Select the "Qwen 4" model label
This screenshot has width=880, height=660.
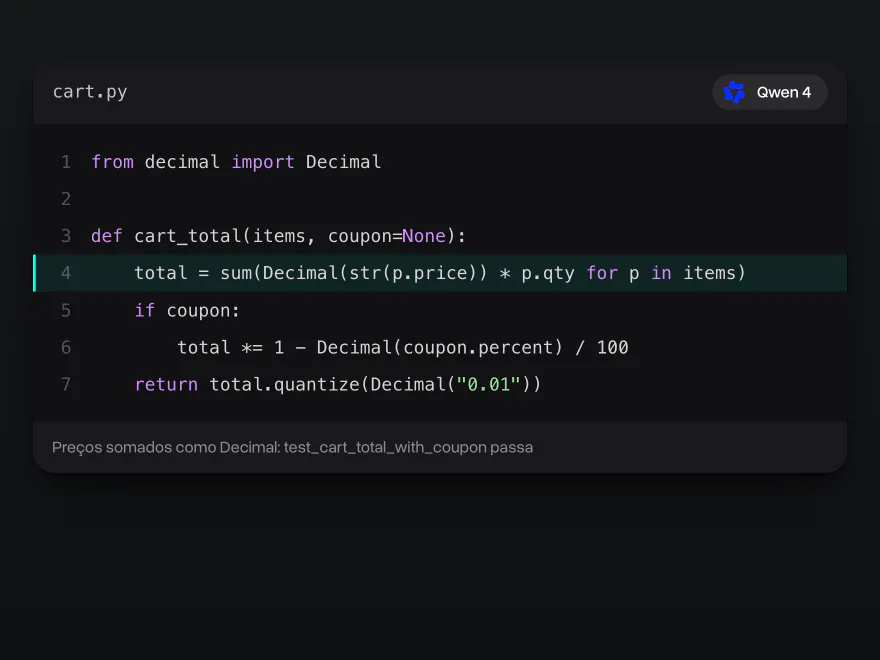pos(783,93)
